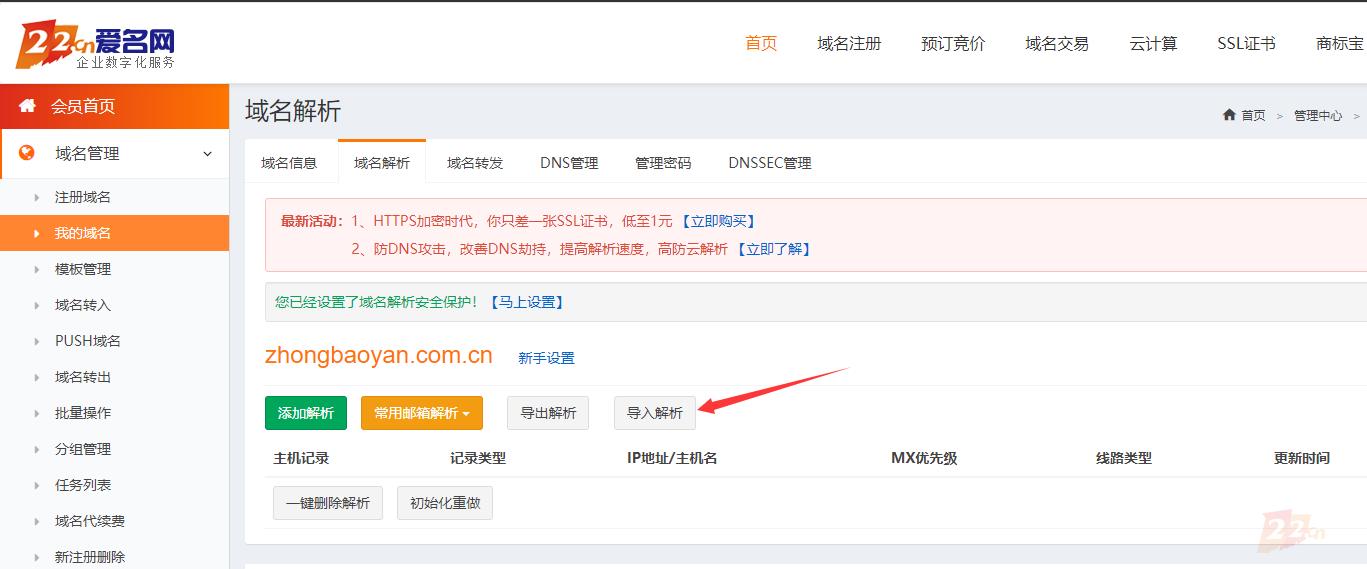This screenshot has height=569, width=1367.
Task: Switch to the 域名转发 tab
Action: pos(475,163)
